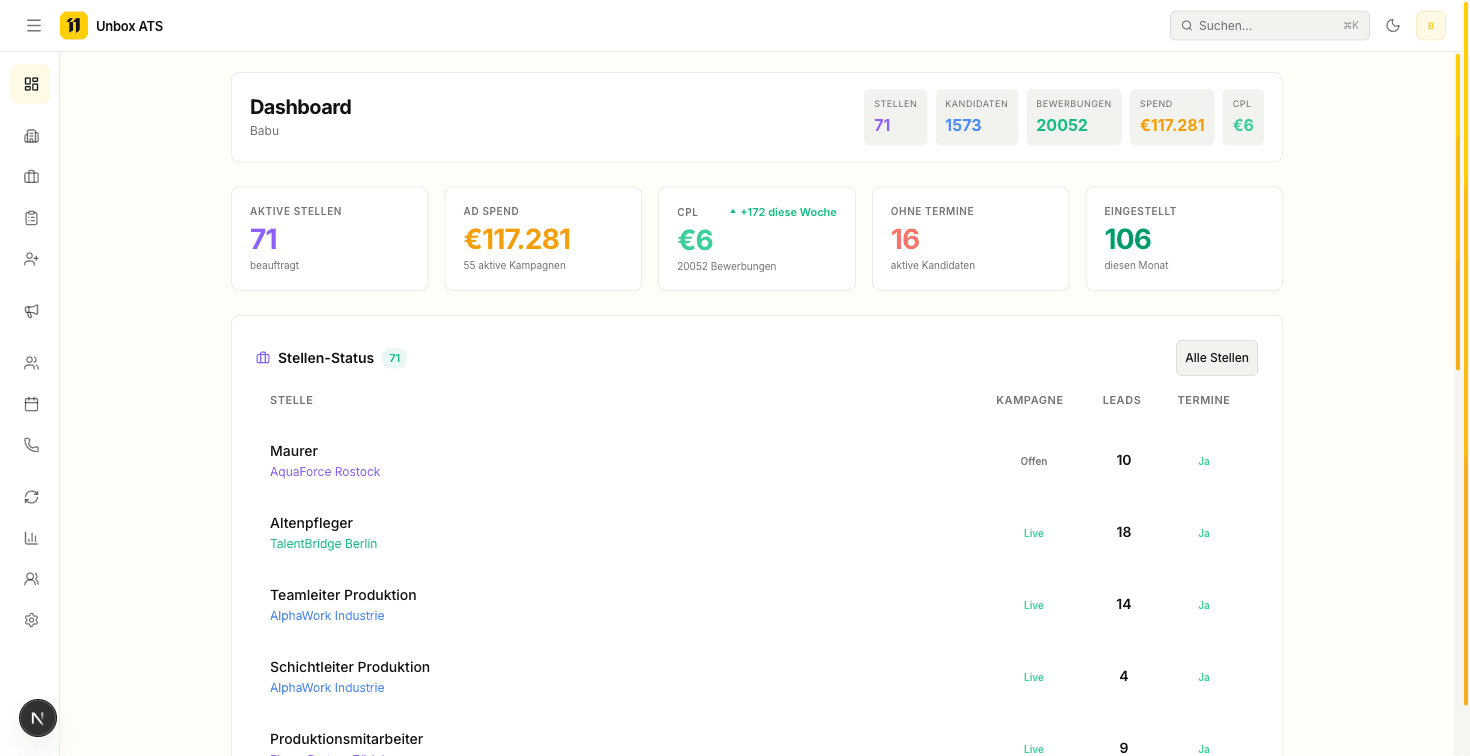Click the Stellen-Status briefcase icon
Viewport: 1470px width, 756px height.
click(x=262, y=357)
